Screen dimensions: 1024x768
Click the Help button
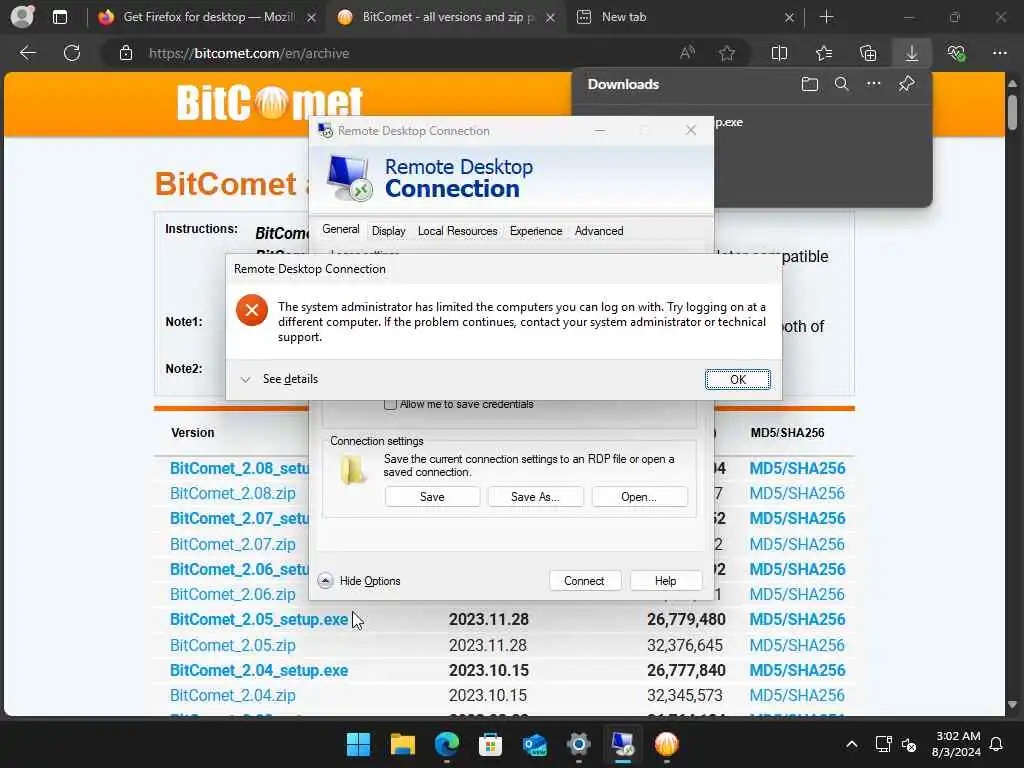tap(665, 581)
